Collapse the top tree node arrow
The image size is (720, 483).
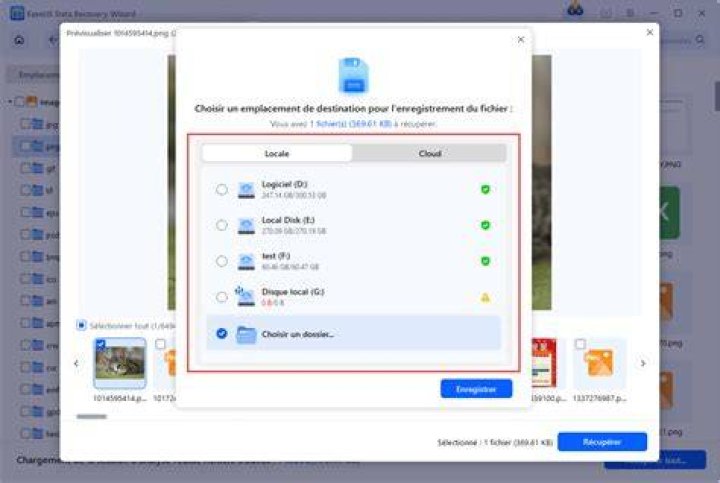(10, 101)
